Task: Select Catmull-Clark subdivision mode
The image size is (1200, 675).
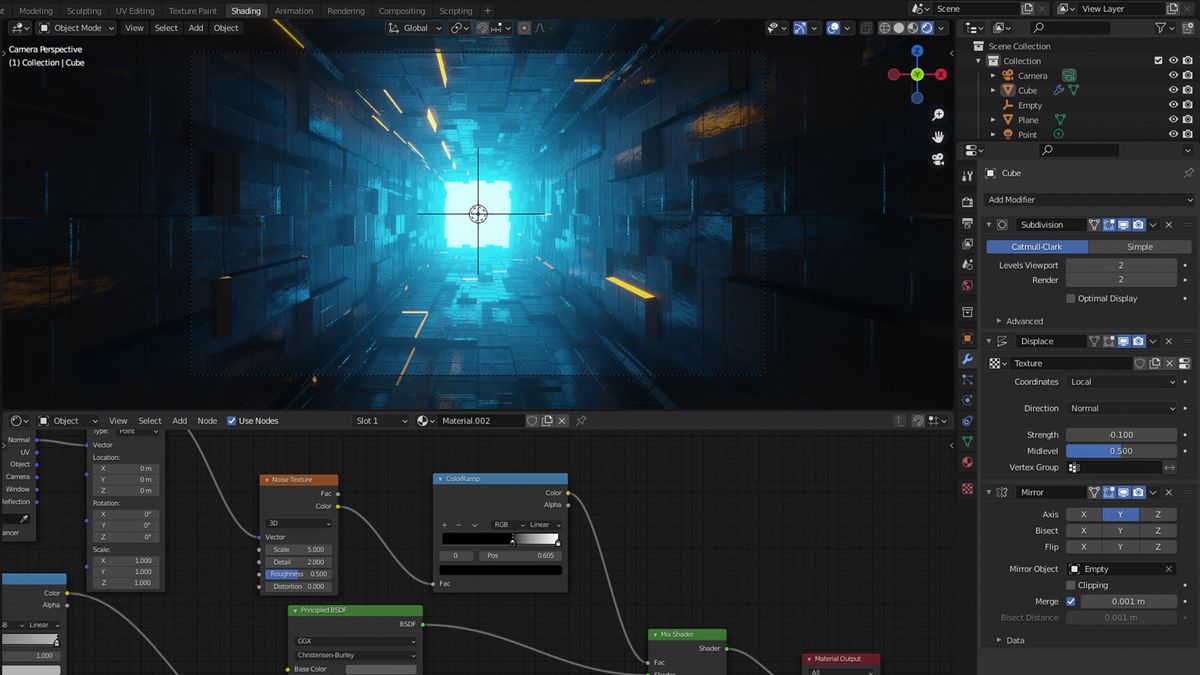Action: pyautogui.click(x=1037, y=246)
